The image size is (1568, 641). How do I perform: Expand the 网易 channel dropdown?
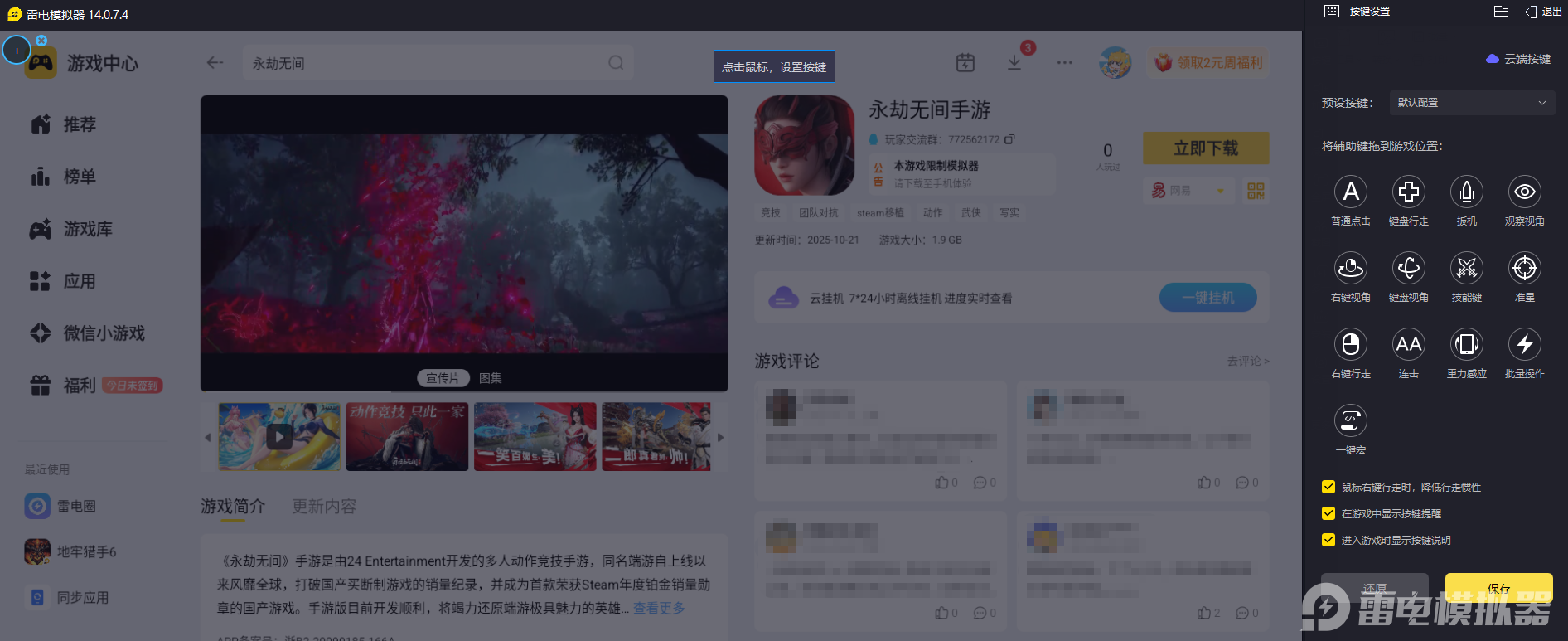[x=1188, y=191]
